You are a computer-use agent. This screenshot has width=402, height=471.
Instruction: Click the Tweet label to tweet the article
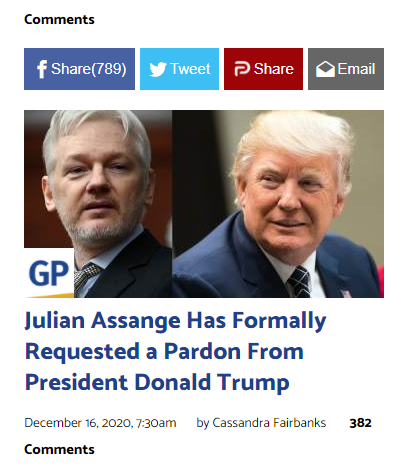pos(190,69)
